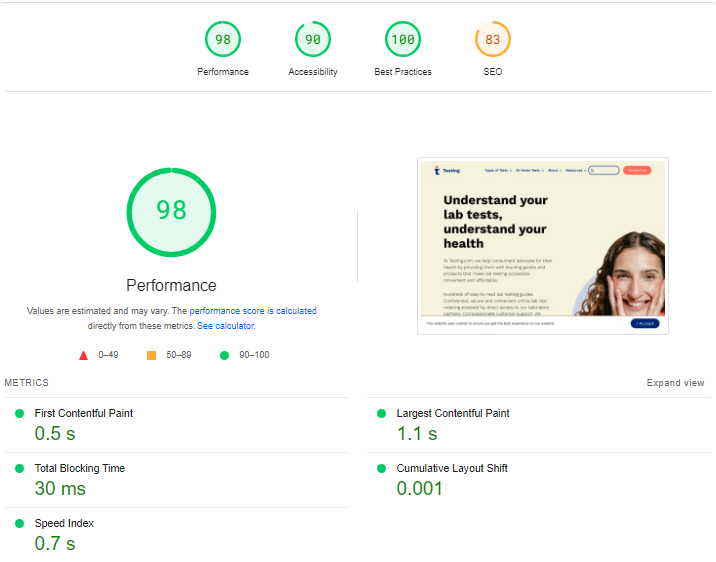Open the 'See calculator' link
This screenshot has width=716, height=562.
tap(226, 326)
